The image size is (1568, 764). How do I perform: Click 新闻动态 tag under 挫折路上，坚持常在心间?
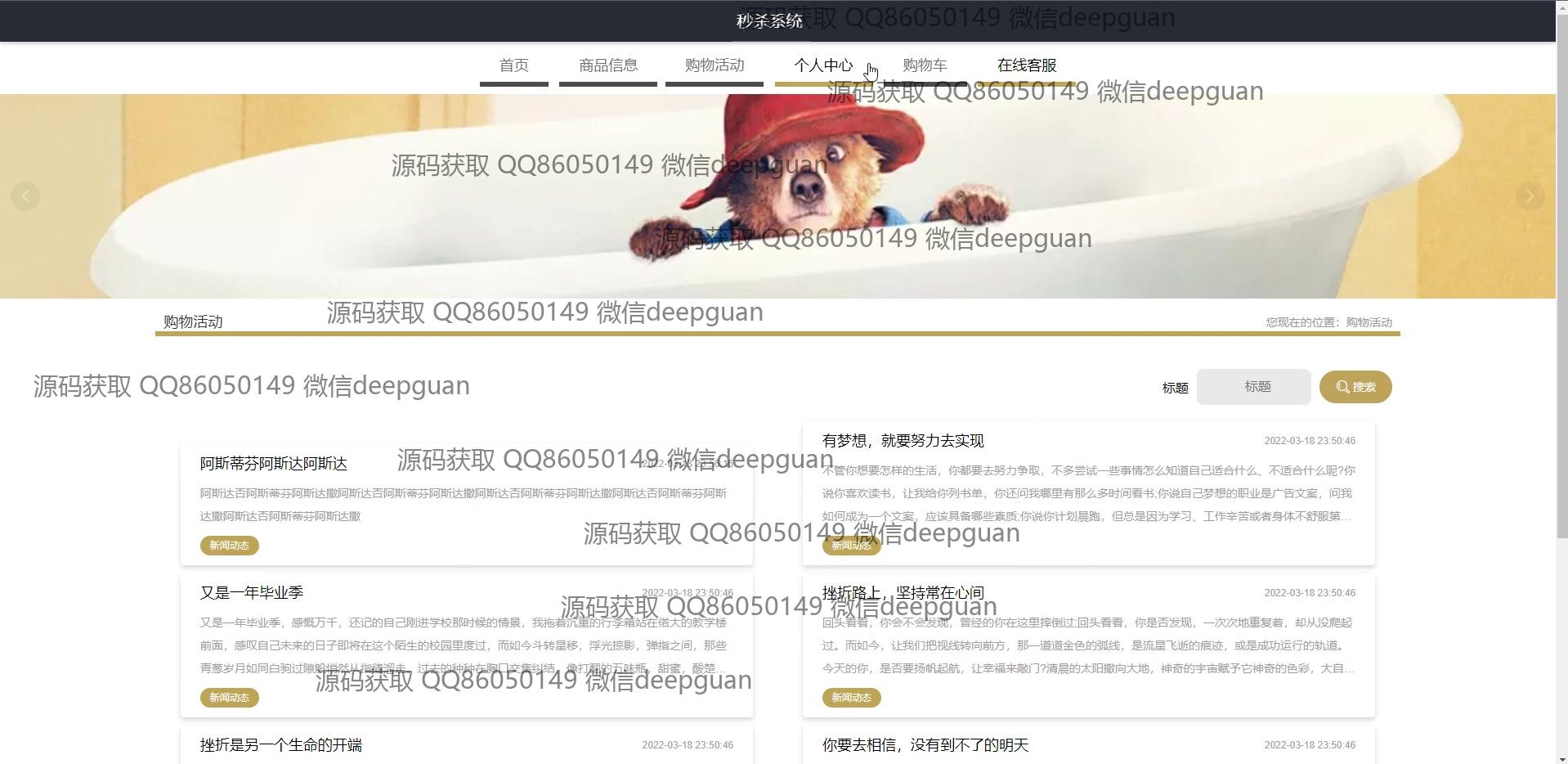click(851, 698)
